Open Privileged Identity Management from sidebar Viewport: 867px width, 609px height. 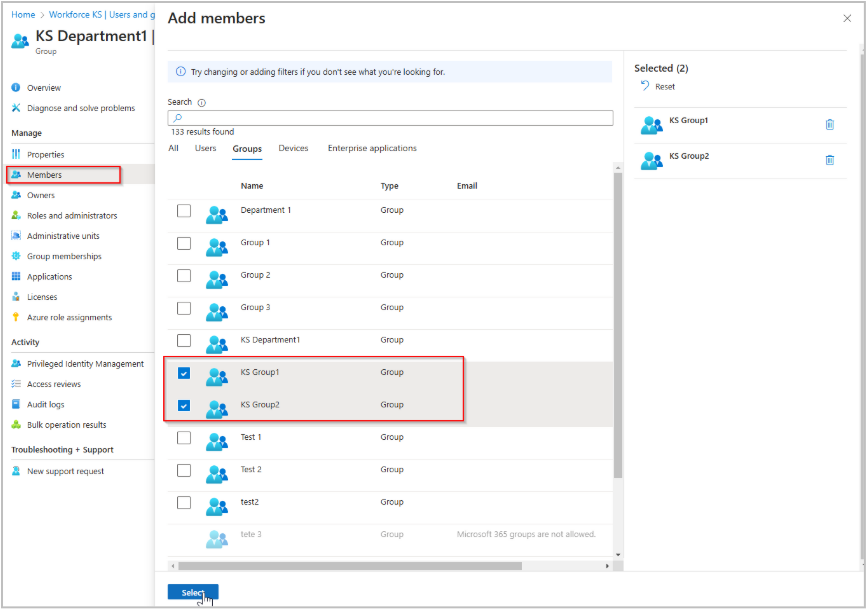[85, 364]
